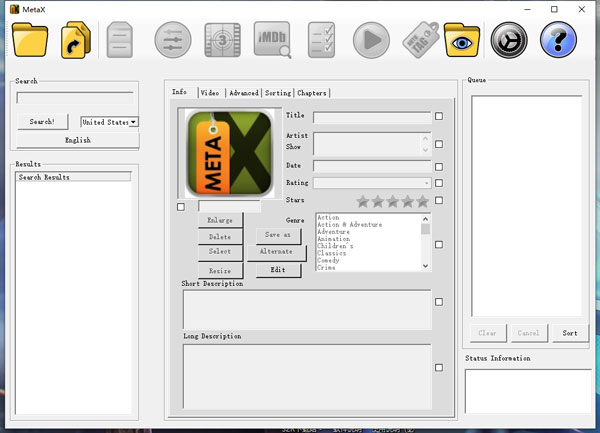Switch to the Video tab
The height and width of the screenshot is (433, 600).
210,93
